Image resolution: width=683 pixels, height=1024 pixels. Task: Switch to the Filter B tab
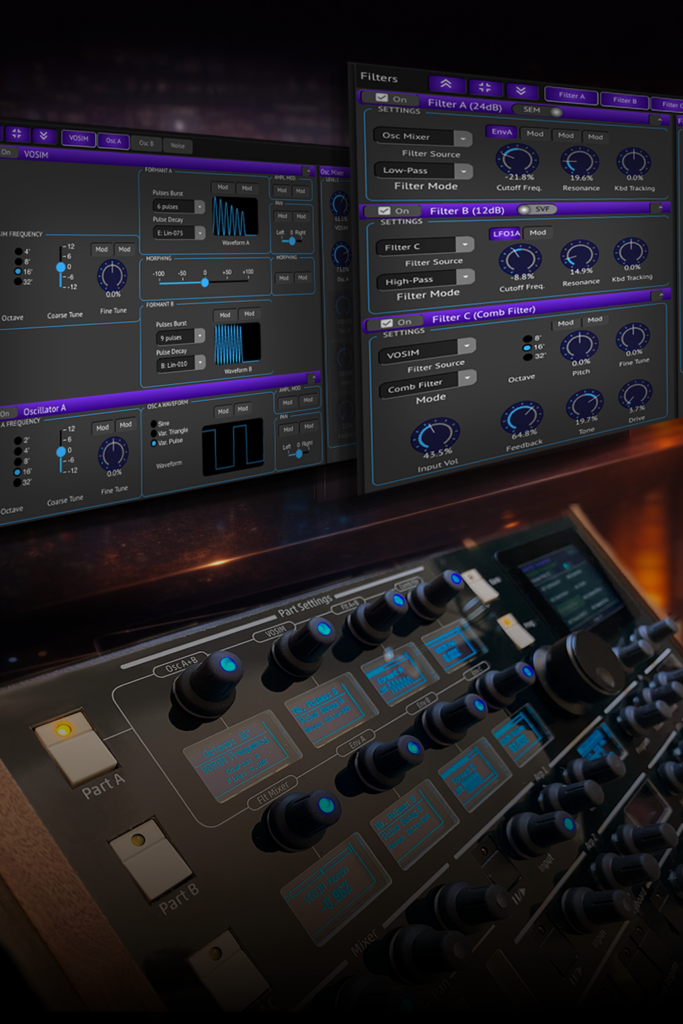point(624,100)
